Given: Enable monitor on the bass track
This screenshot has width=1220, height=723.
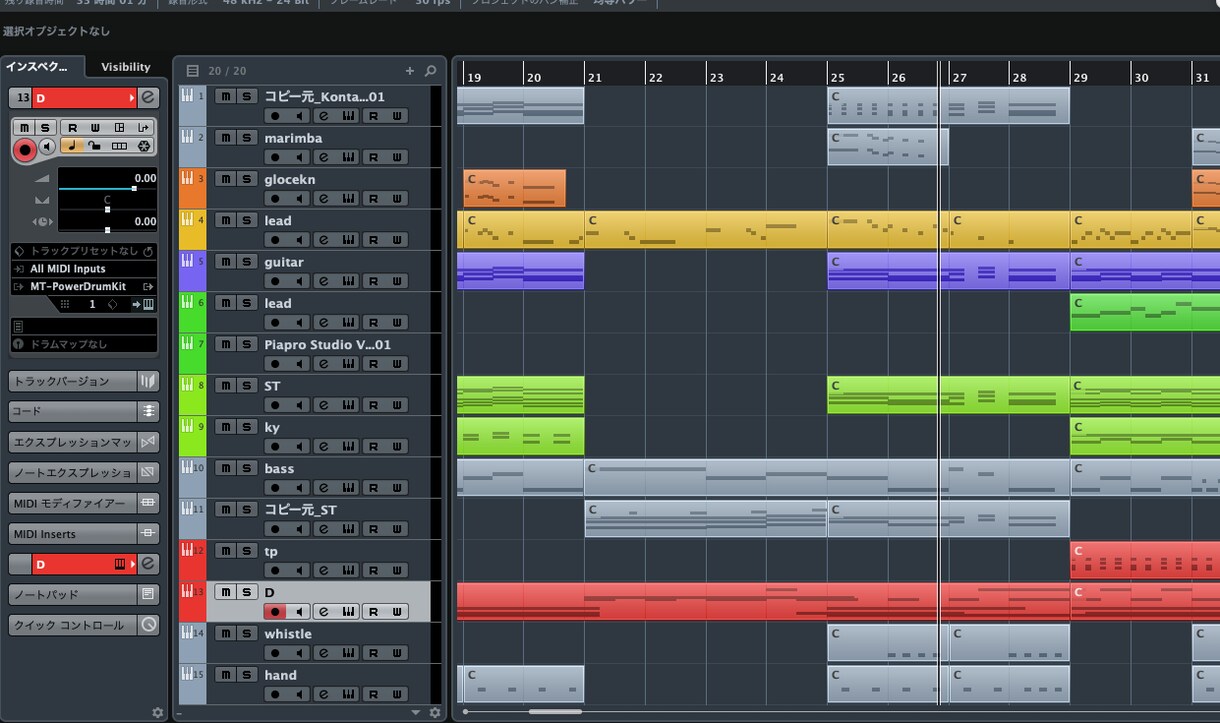Looking at the screenshot, I should [x=298, y=487].
